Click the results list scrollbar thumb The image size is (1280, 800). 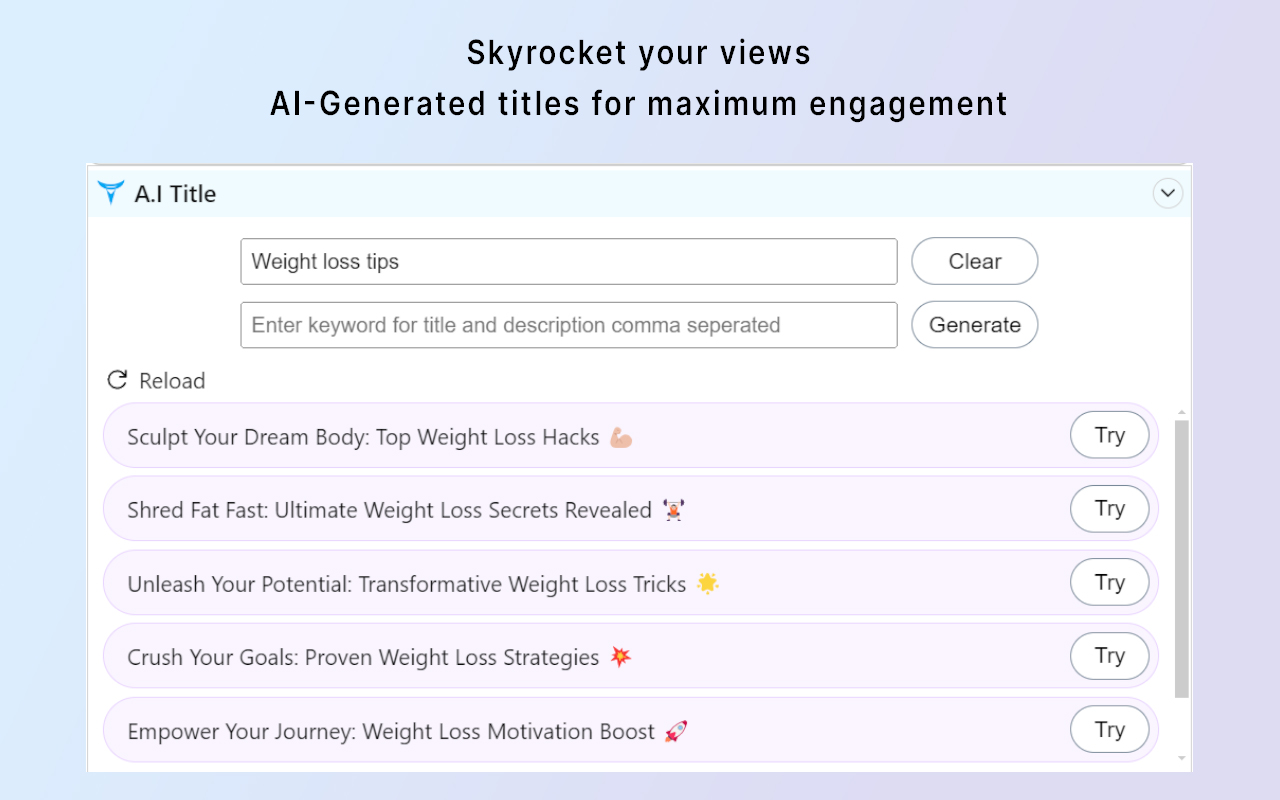1181,558
